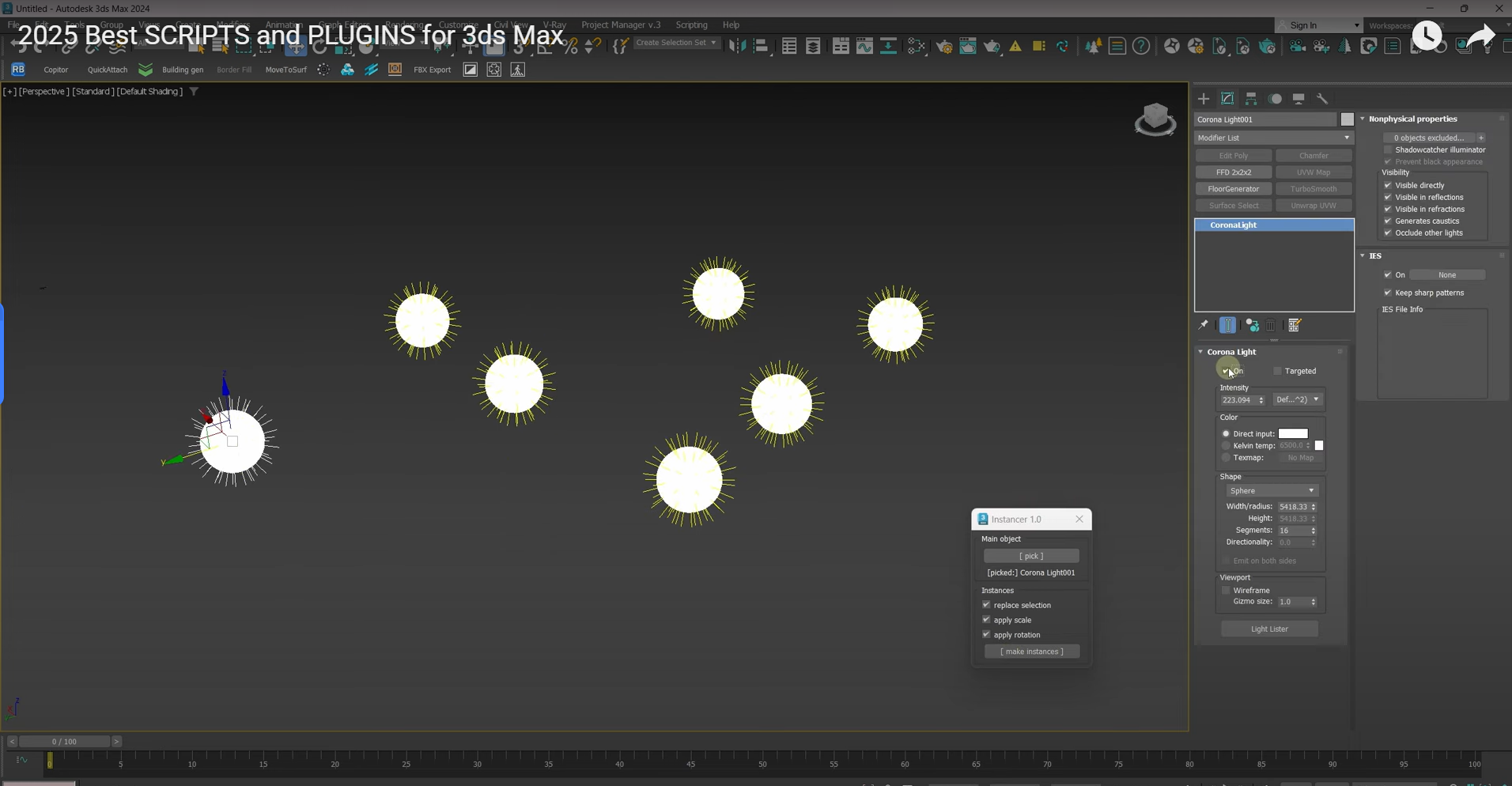1512x786 pixels.
Task: Adjust the Segments spinner arrows
Action: (1314, 531)
